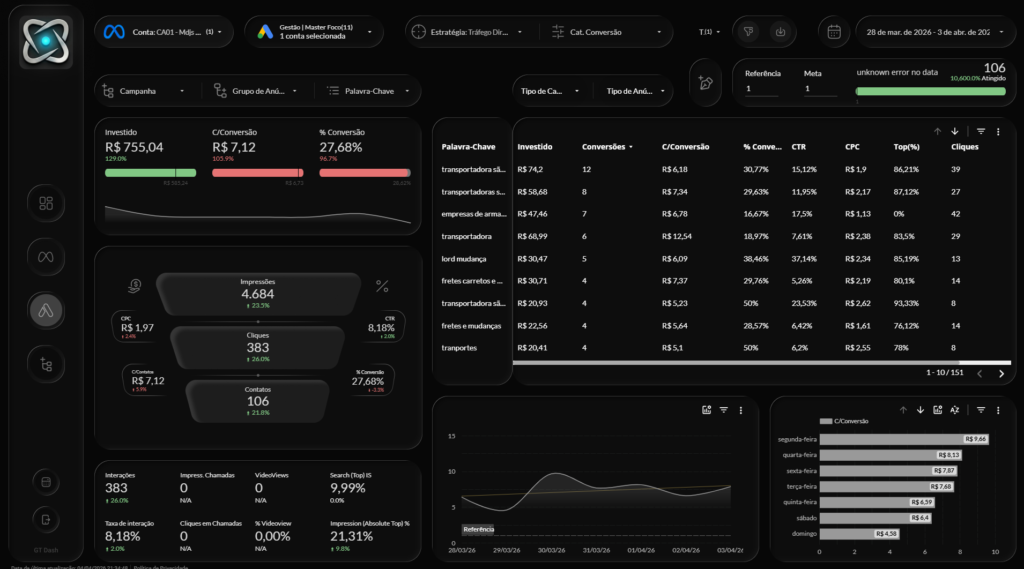The width and height of the screenshot is (1024, 569).
Task: Expand the Campanha filter dropdown
Action: (145, 91)
